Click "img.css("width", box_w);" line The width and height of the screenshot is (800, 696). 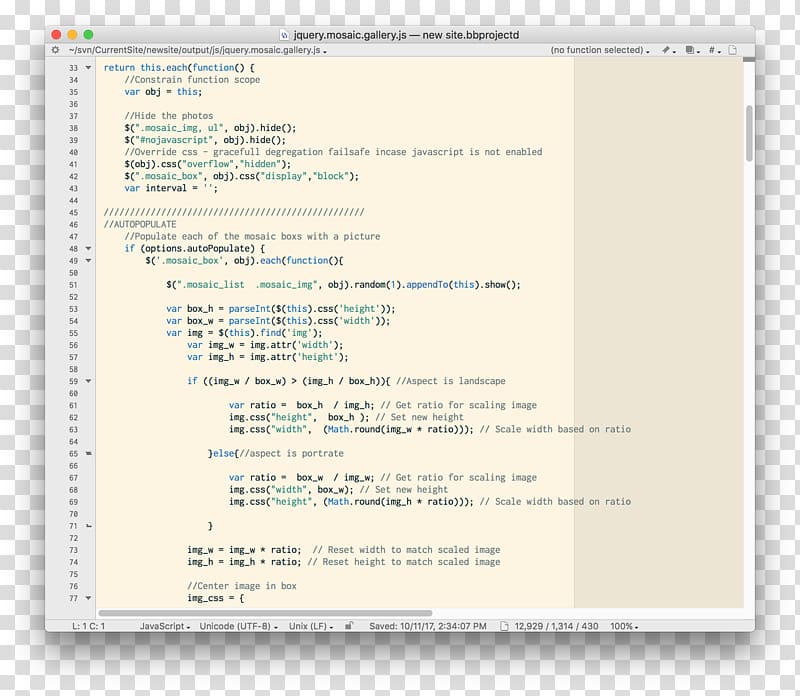tap(291, 489)
